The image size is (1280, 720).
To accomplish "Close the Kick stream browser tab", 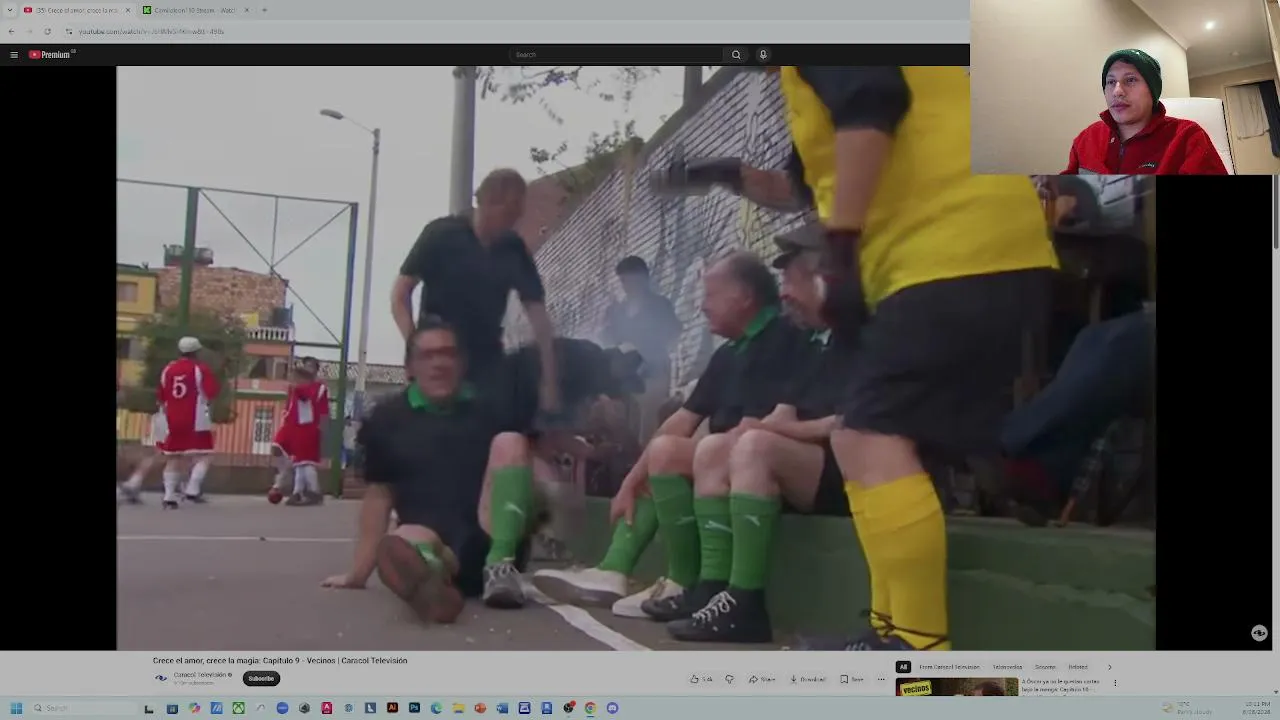I will pyautogui.click(x=247, y=10).
